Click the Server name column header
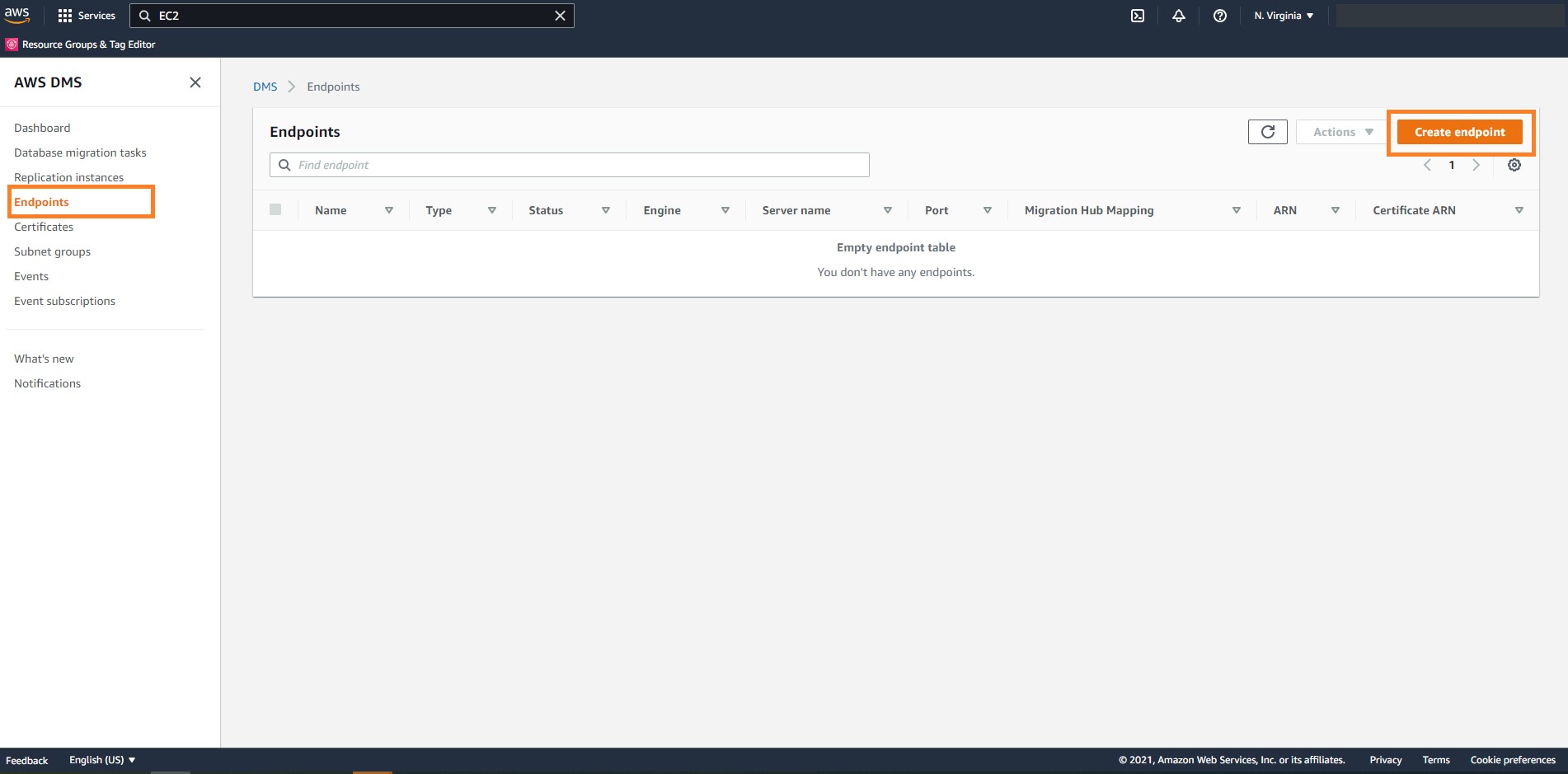1568x774 pixels. [796, 210]
